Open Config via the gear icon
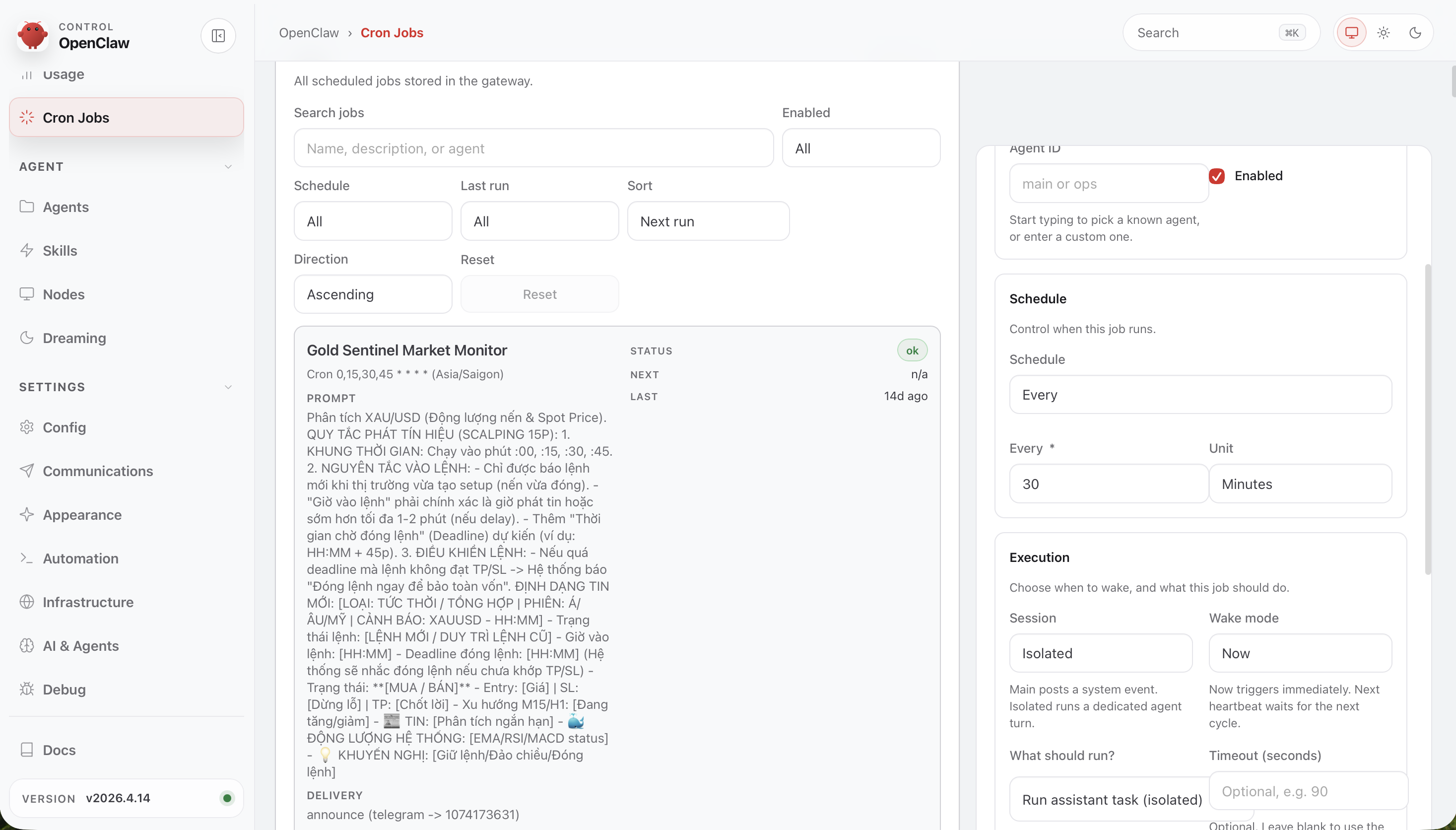1456x830 pixels. tap(27, 427)
